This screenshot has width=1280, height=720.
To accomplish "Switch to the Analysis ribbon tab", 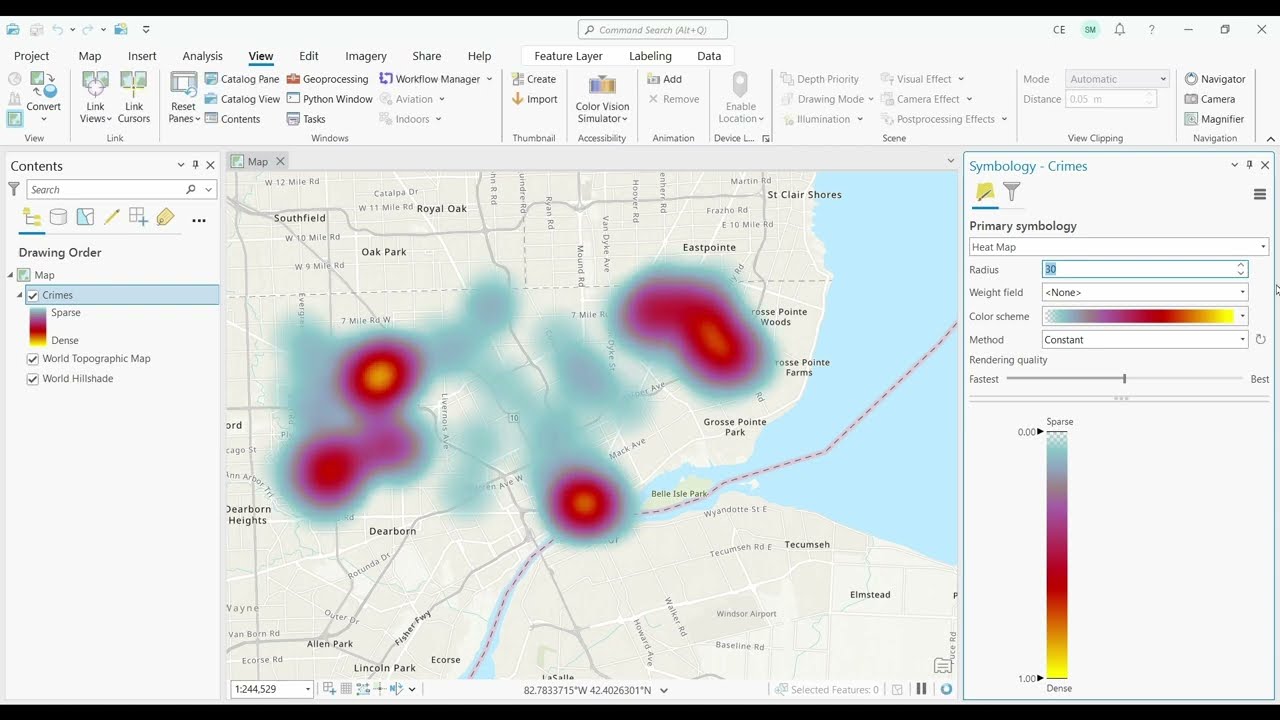I will (202, 56).
